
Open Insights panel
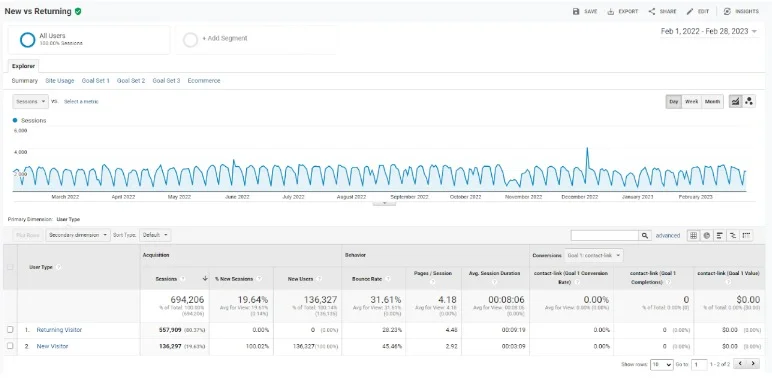click(x=741, y=11)
